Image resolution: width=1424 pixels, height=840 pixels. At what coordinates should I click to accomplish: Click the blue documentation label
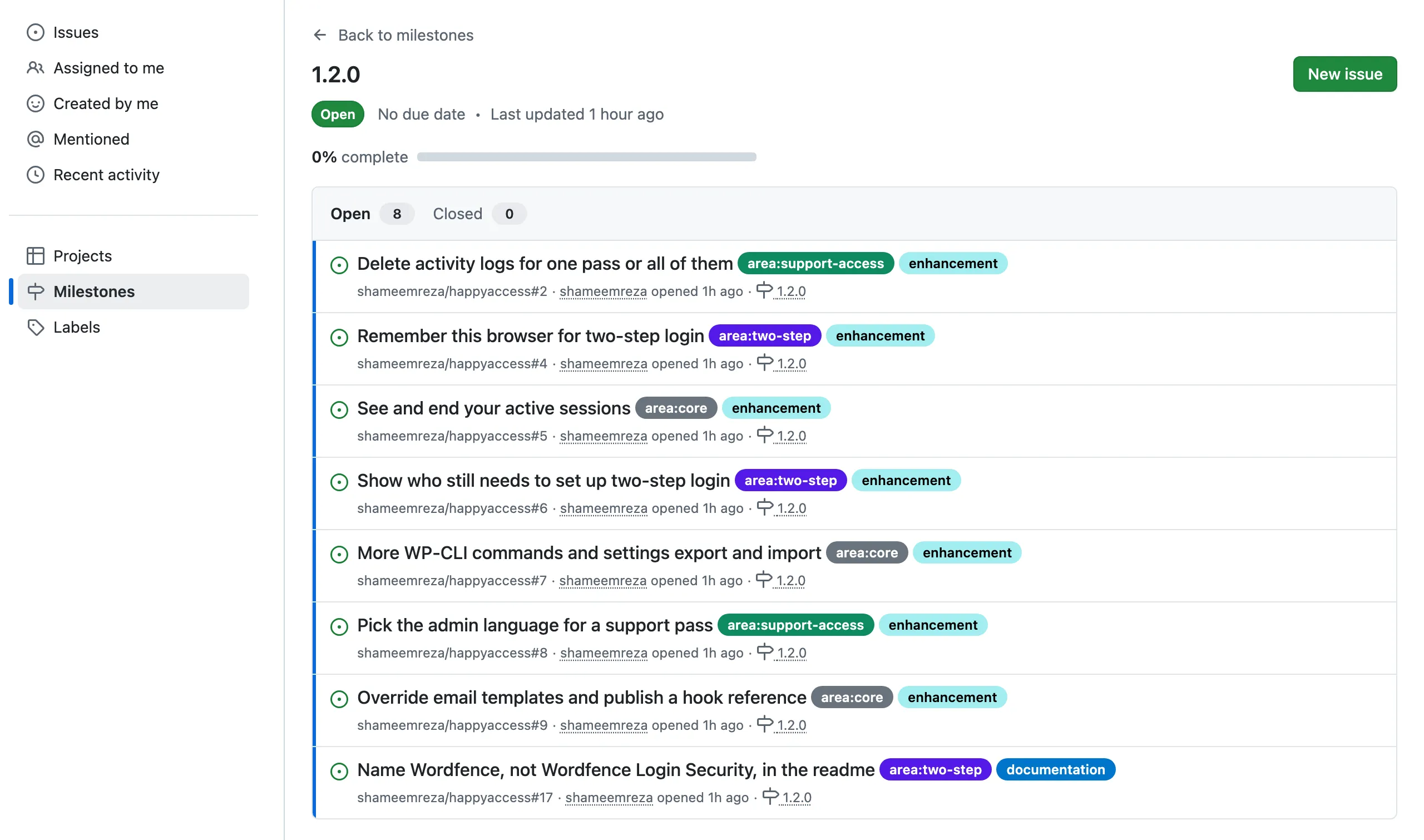coord(1055,770)
